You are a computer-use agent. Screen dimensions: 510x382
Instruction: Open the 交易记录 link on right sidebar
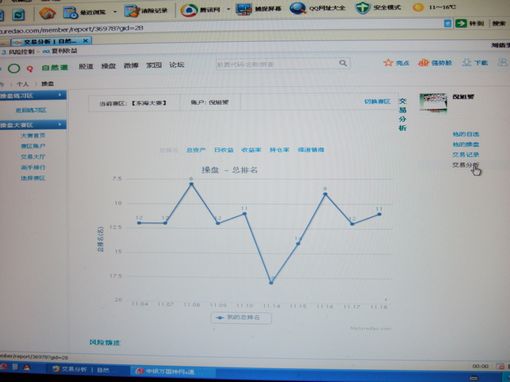coord(465,155)
